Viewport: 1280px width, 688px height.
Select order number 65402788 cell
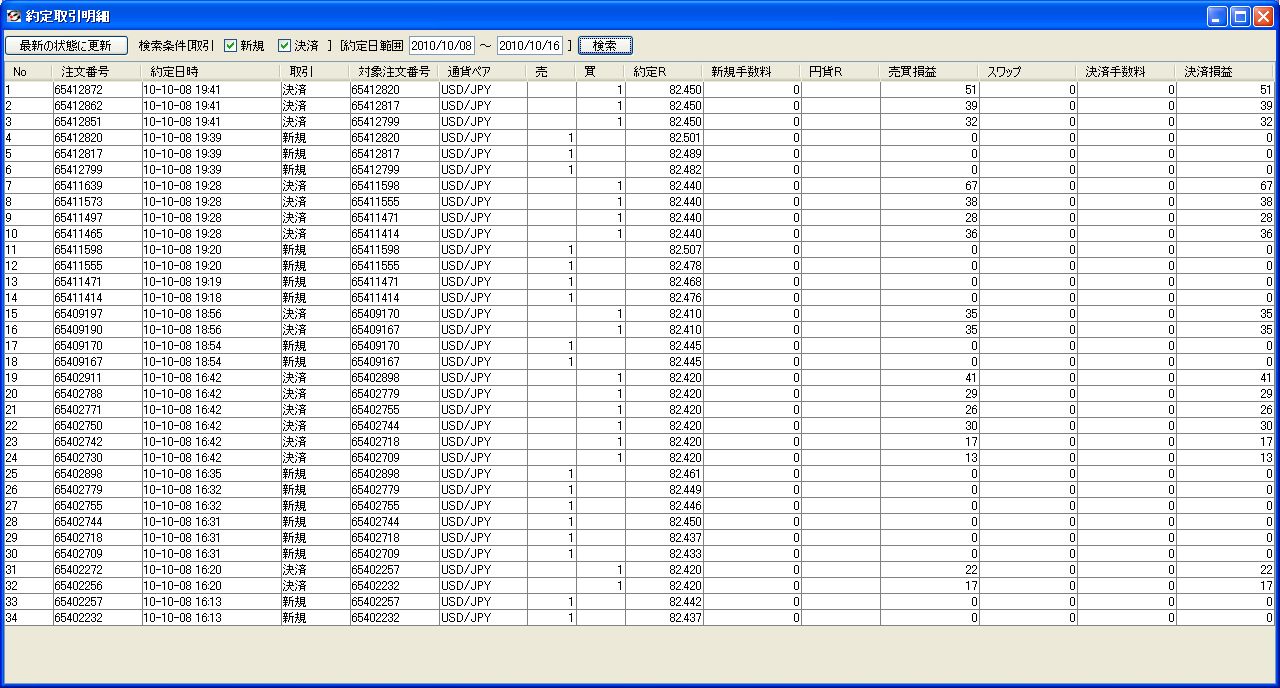97,394
